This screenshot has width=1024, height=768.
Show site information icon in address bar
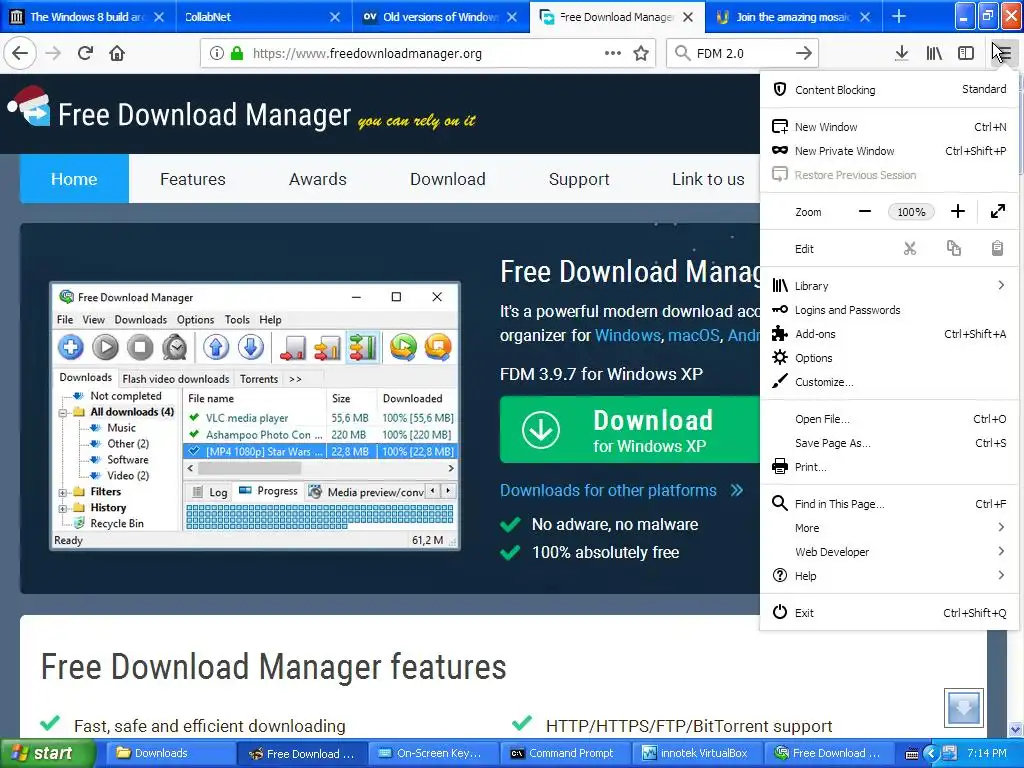point(217,54)
